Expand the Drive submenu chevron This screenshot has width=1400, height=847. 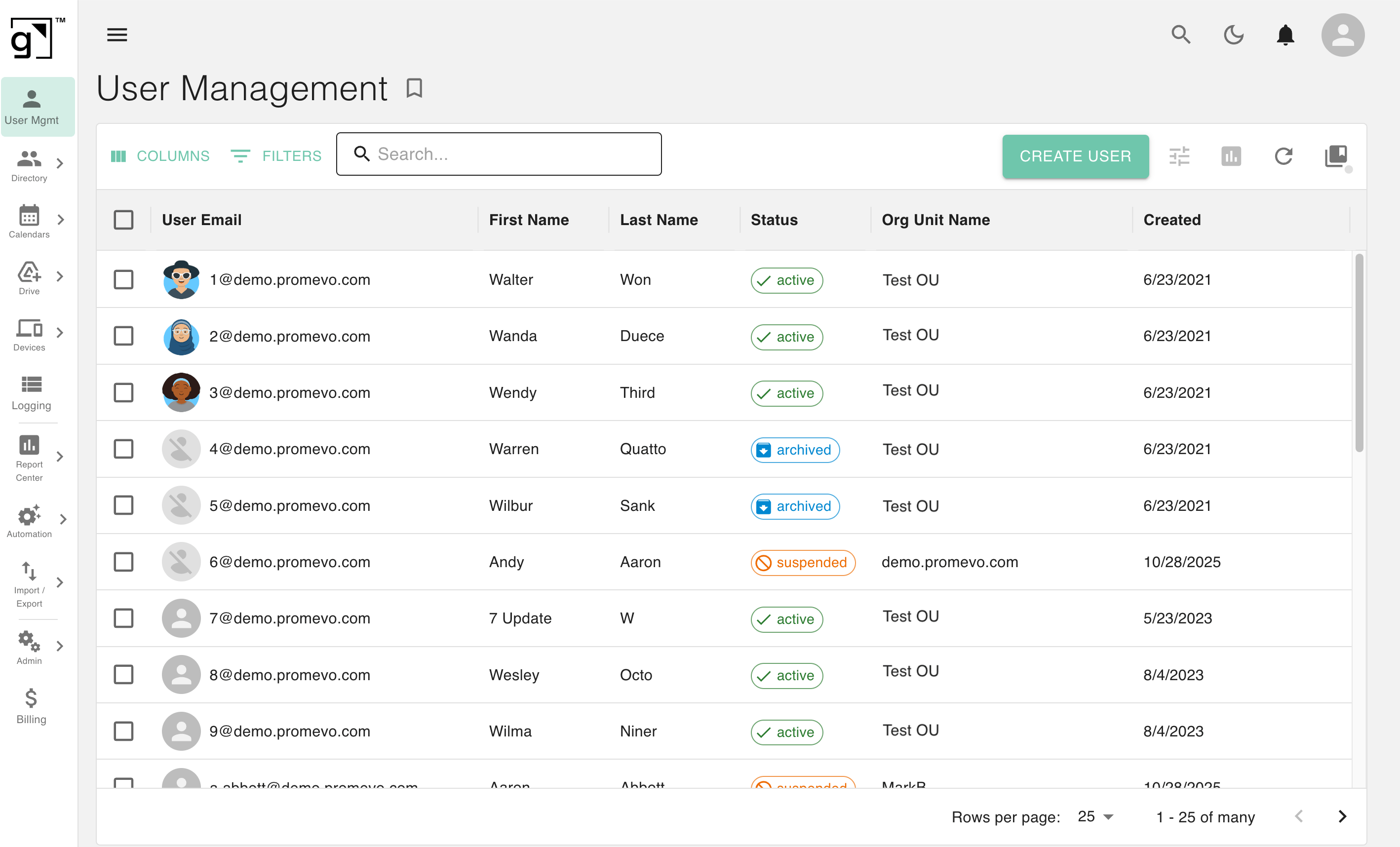(60, 276)
